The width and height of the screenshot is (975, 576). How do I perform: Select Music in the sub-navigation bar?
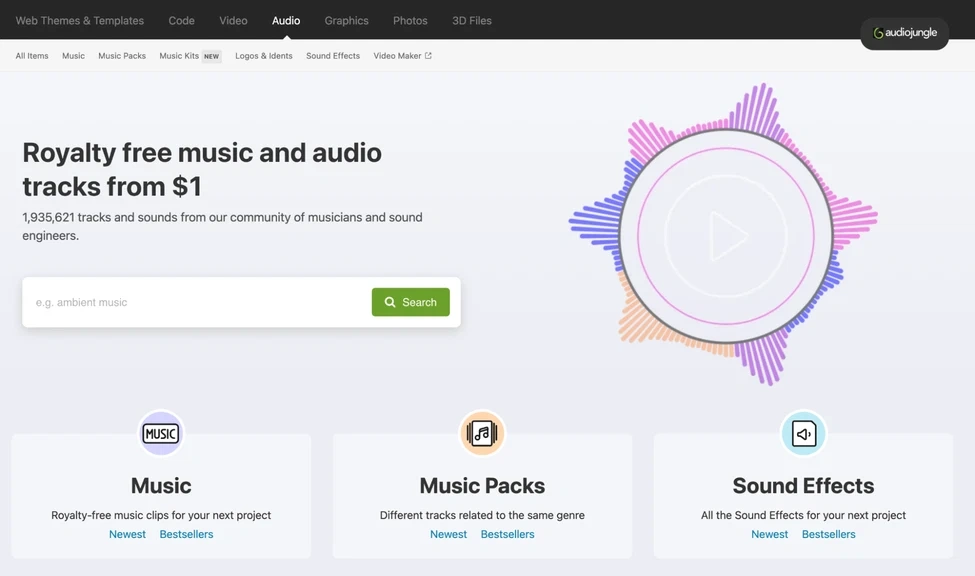coord(73,55)
